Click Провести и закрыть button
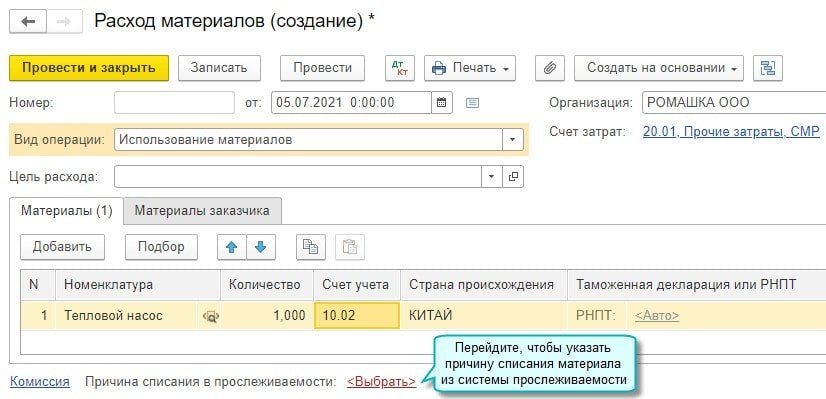Image resolution: width=826 pixels, height=399 pixels. pyautogui.click(x=89, y=68)
